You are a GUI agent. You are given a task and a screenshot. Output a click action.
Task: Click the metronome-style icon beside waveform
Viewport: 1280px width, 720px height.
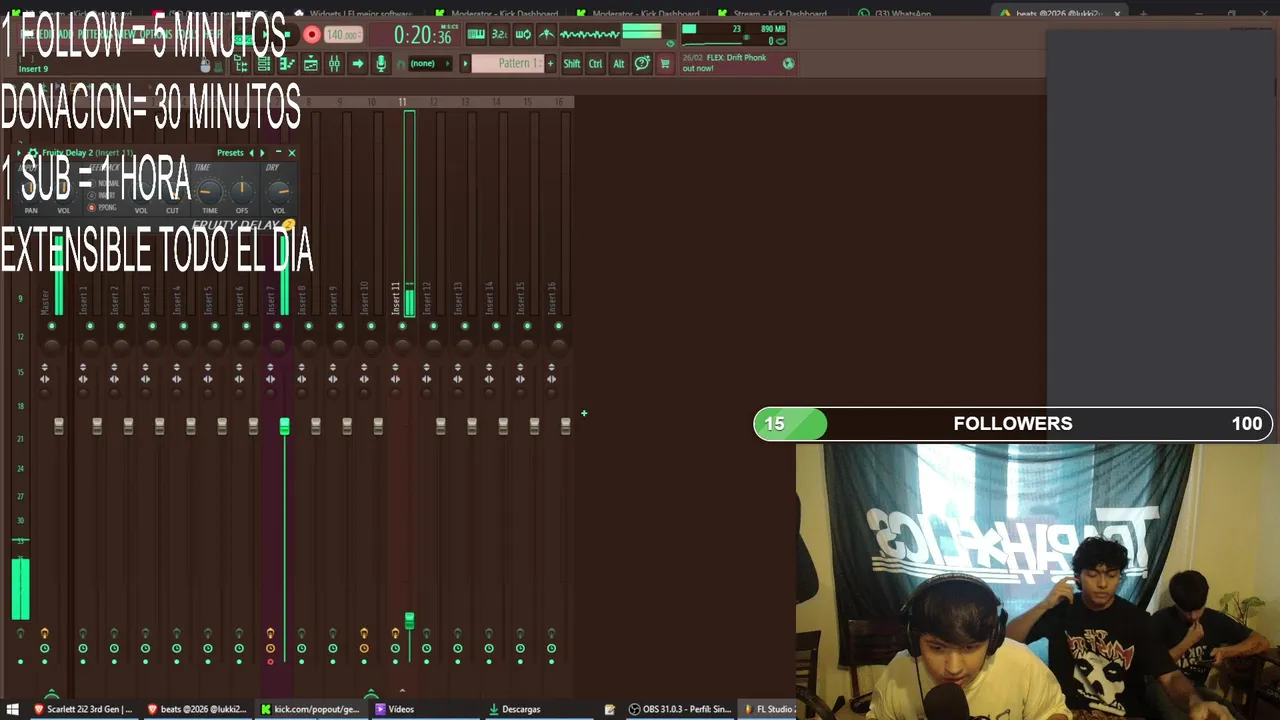[x=546, y=35]
